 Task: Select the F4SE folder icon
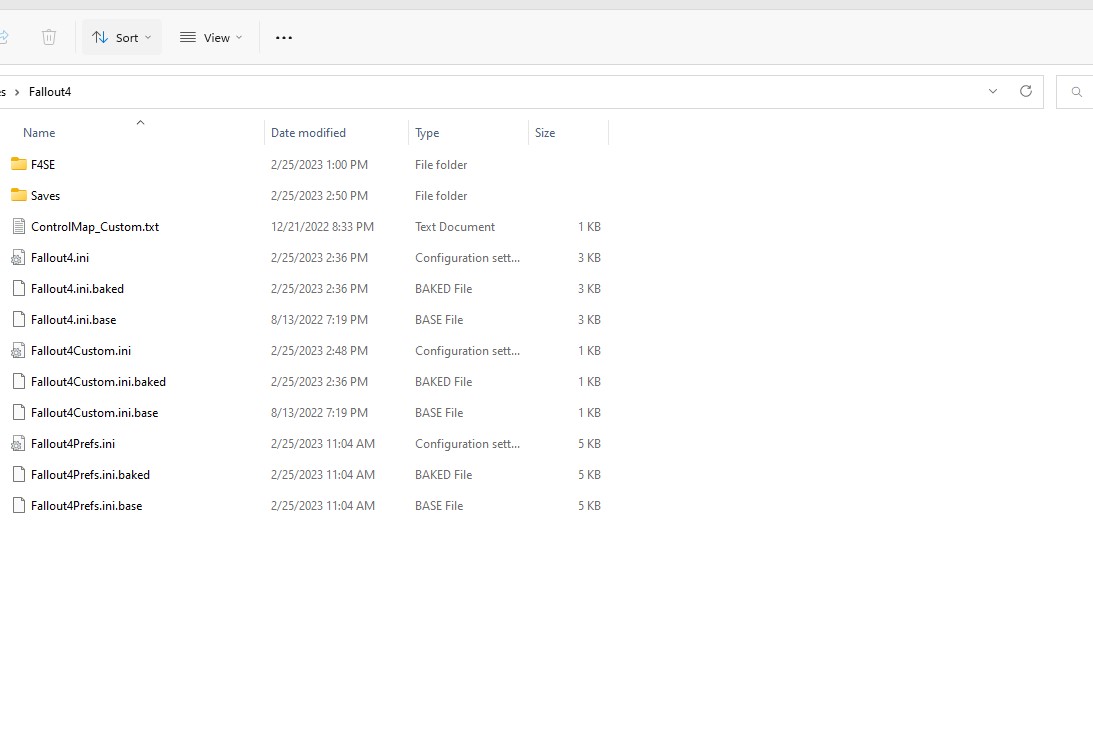pyautogui.click(x=18, y=164)
